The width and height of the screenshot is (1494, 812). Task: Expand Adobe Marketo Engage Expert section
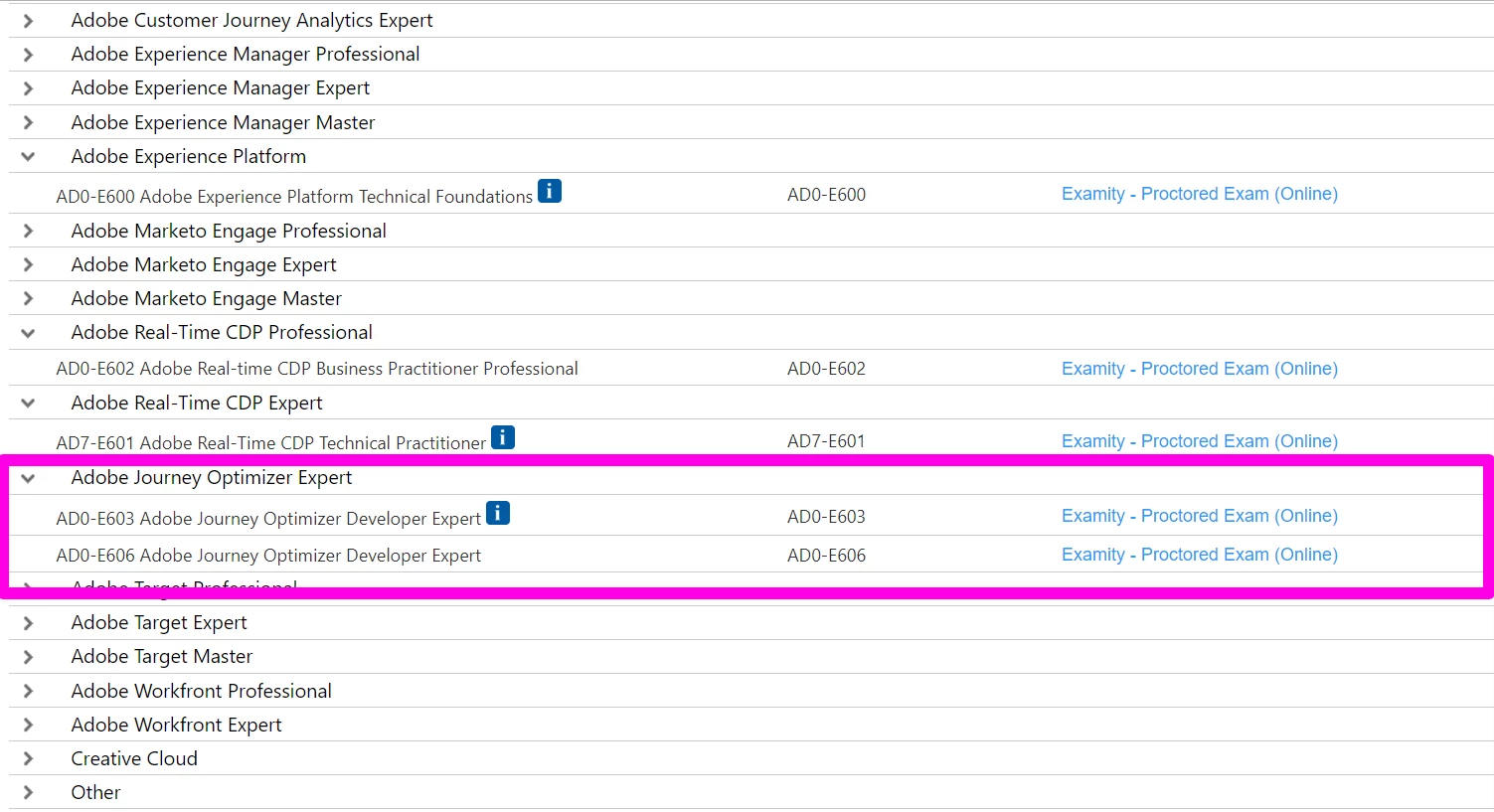[28, 264]
